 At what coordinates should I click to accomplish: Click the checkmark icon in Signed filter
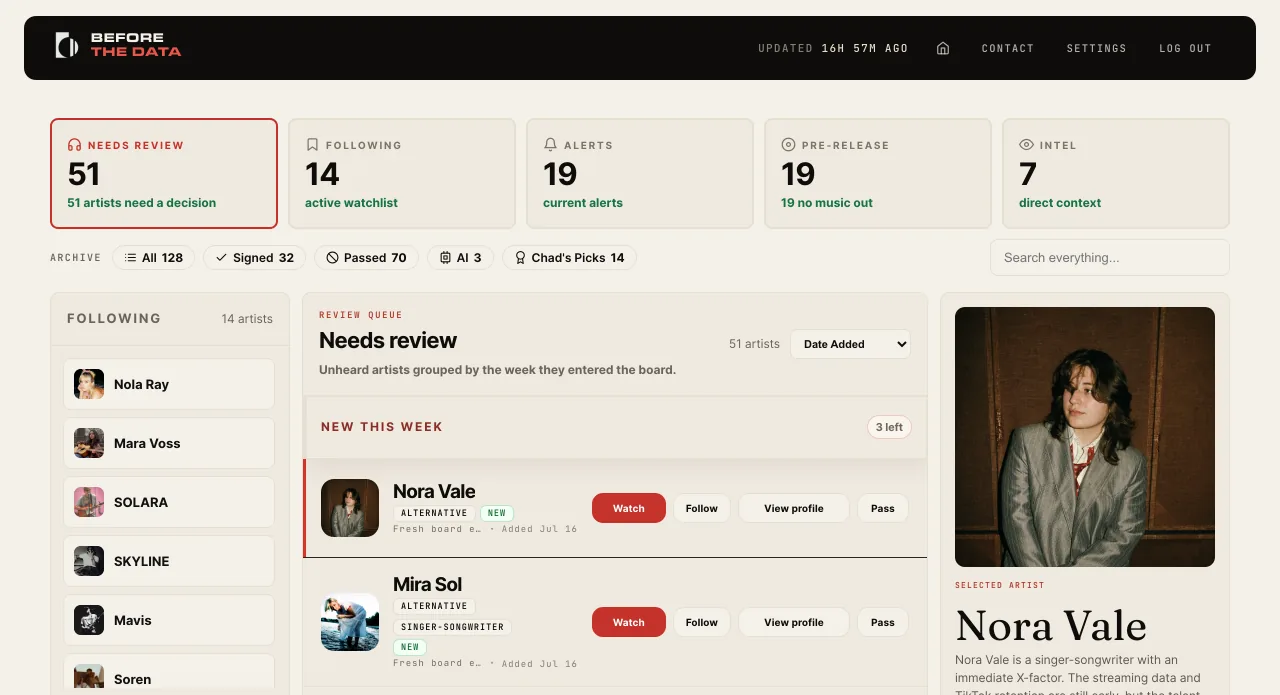coord(221,258)
